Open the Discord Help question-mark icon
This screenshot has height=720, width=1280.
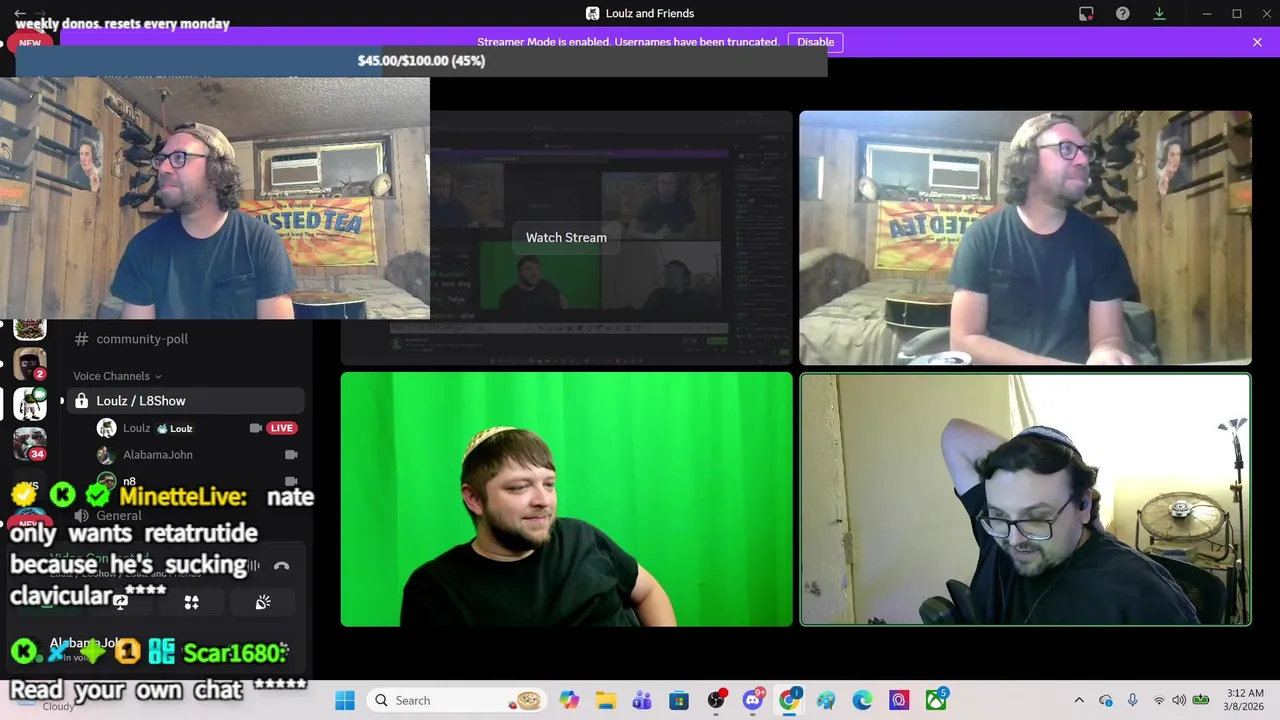click(x=1123, y=13)
